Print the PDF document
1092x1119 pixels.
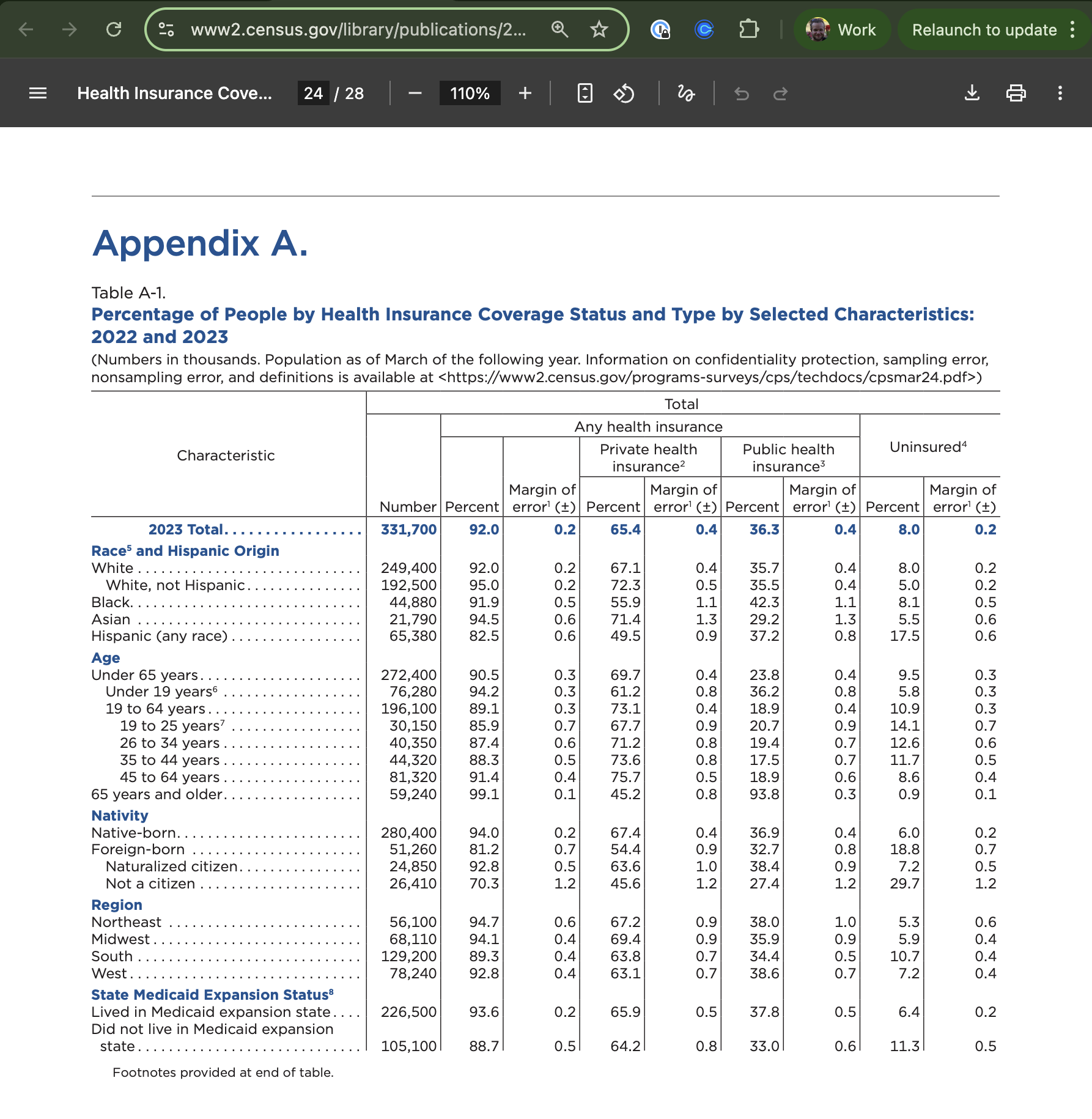(1016, 93)
